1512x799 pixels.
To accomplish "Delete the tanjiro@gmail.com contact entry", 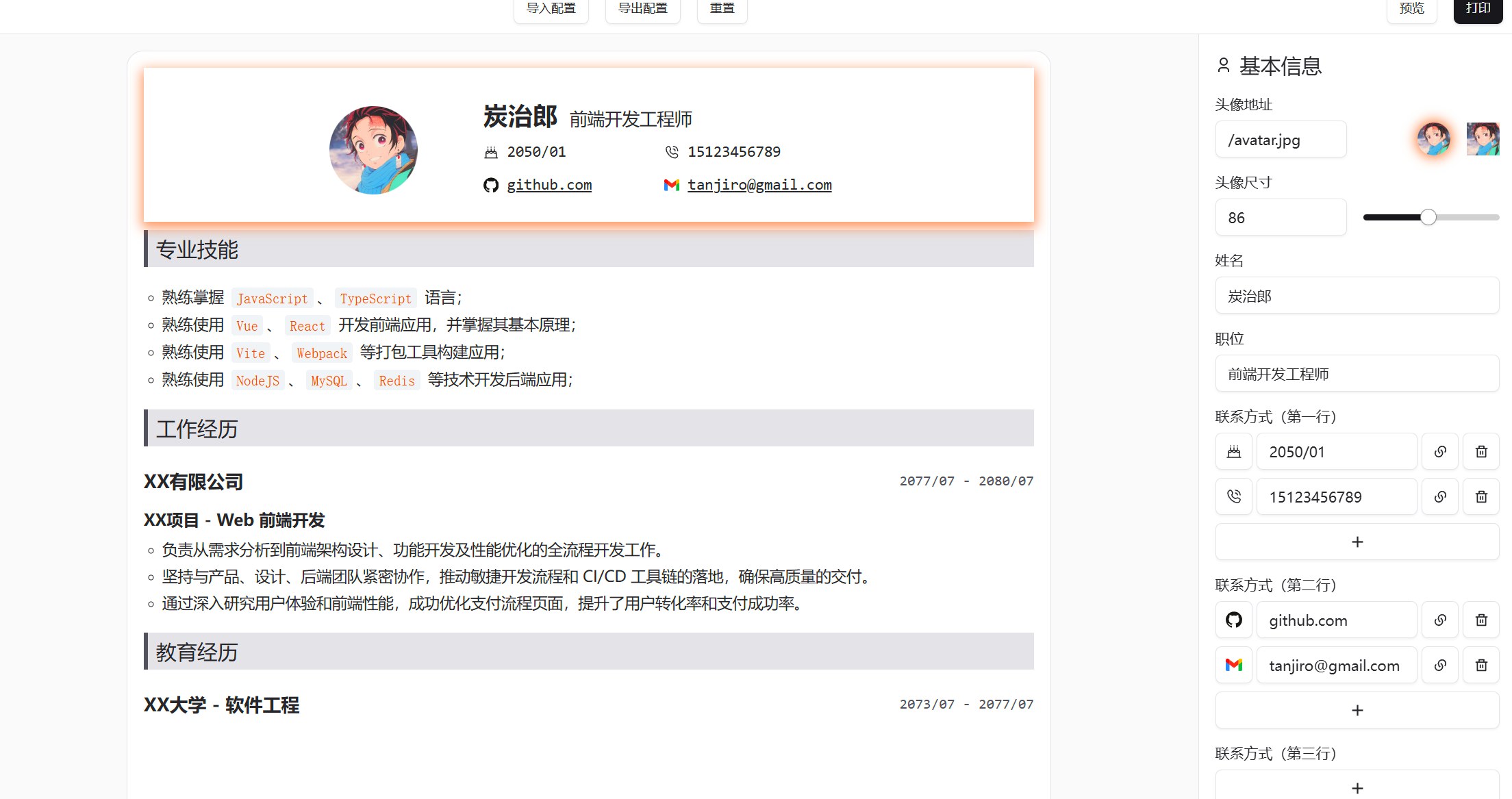I will click(1481, 665).
